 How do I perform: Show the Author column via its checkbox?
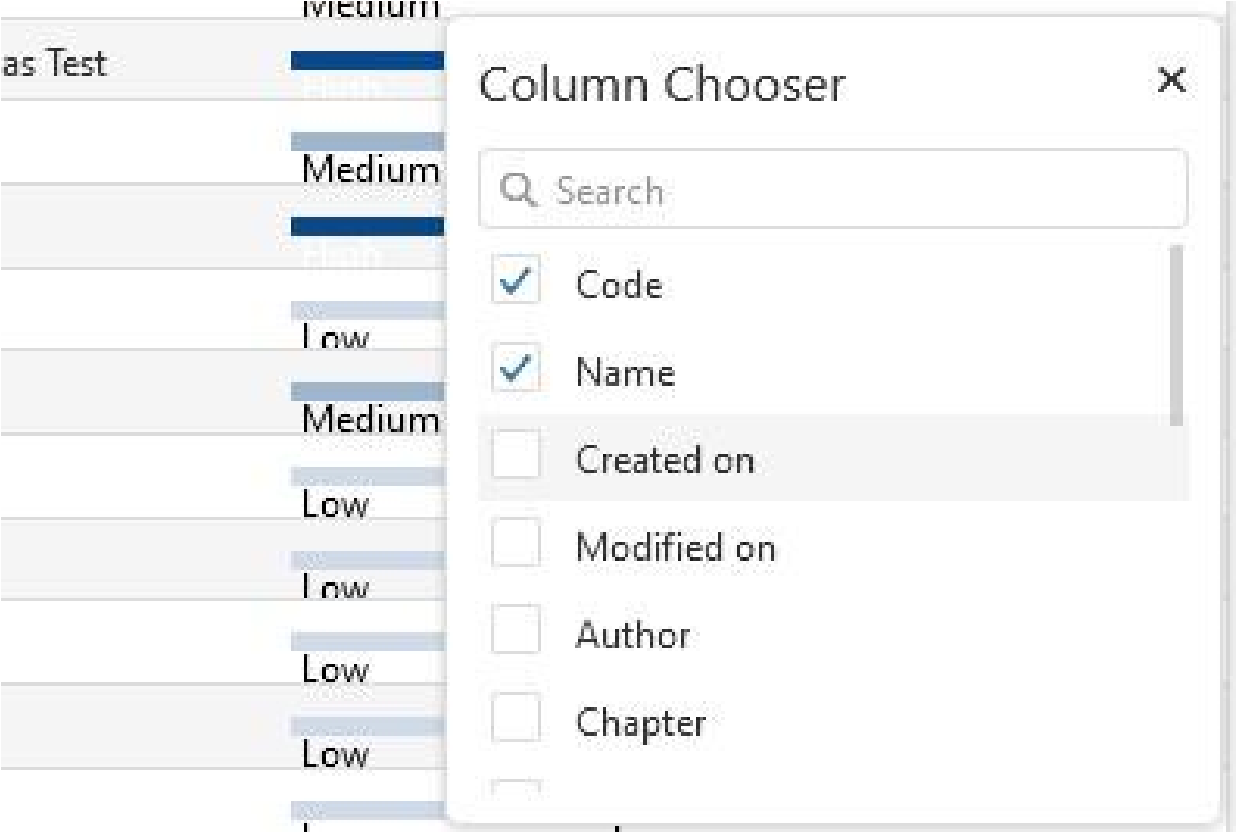point(517,634)
